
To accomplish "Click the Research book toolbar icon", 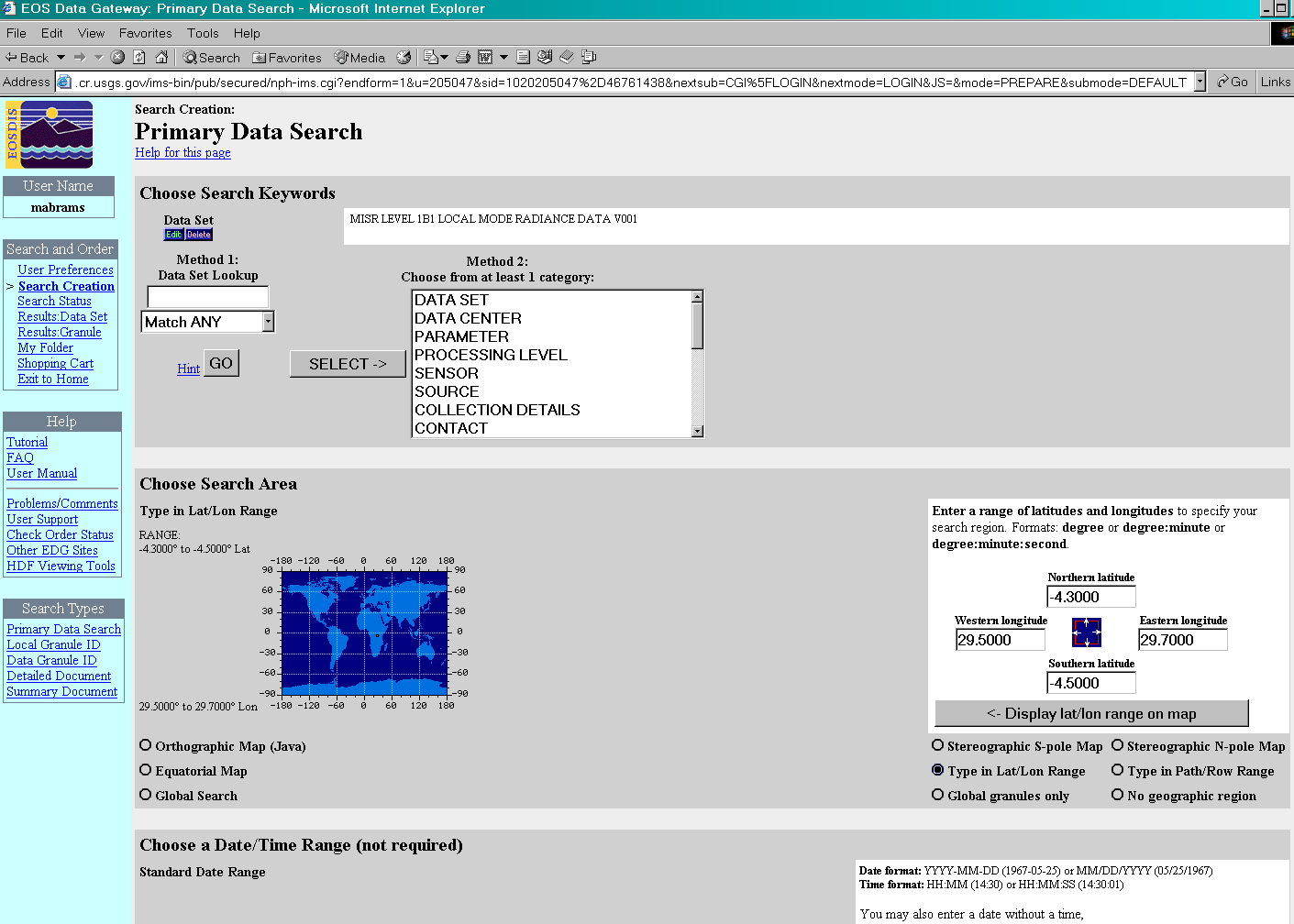I will 567,57.
